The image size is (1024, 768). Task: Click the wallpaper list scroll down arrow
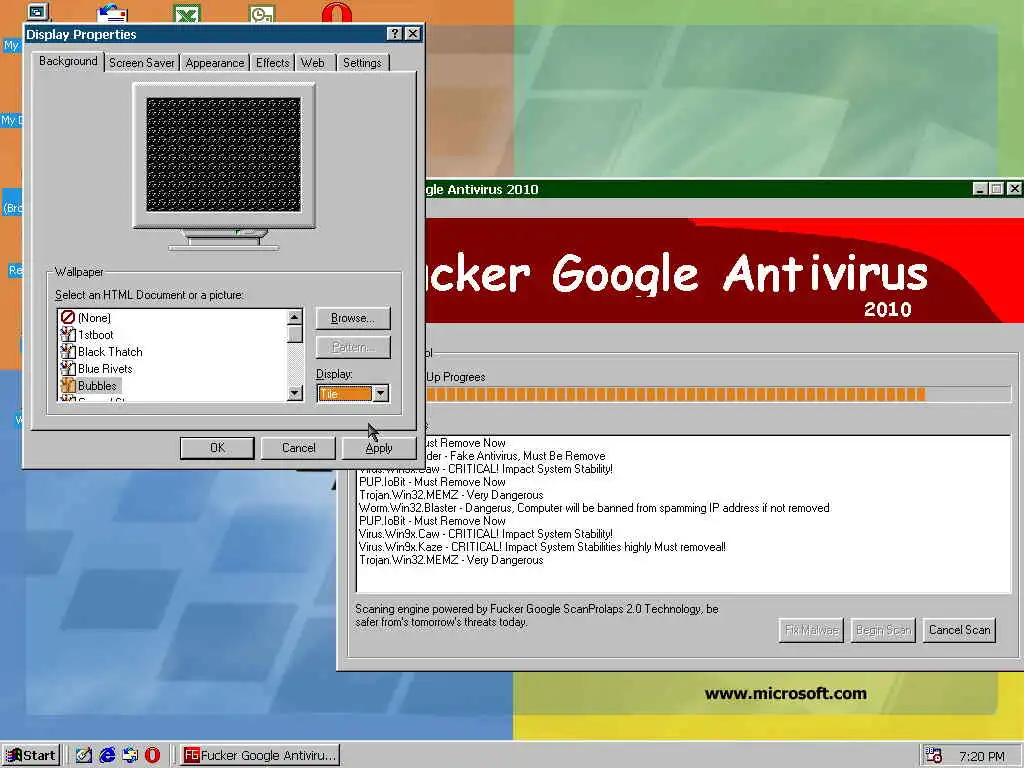295,393
